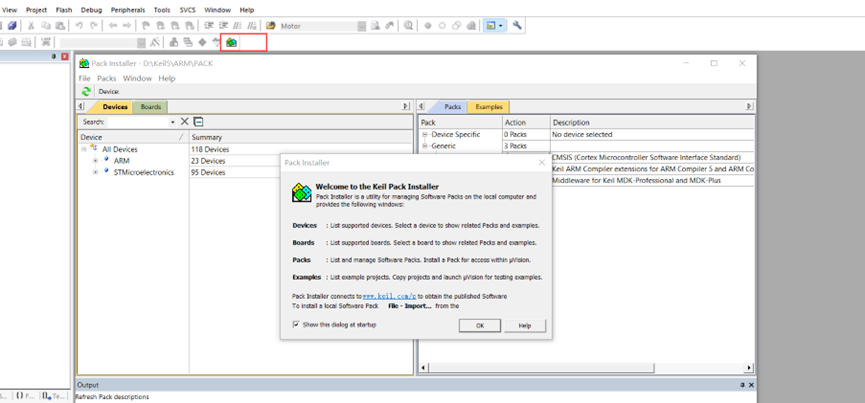Clear the search with the X icon

[x=185, y=121]
